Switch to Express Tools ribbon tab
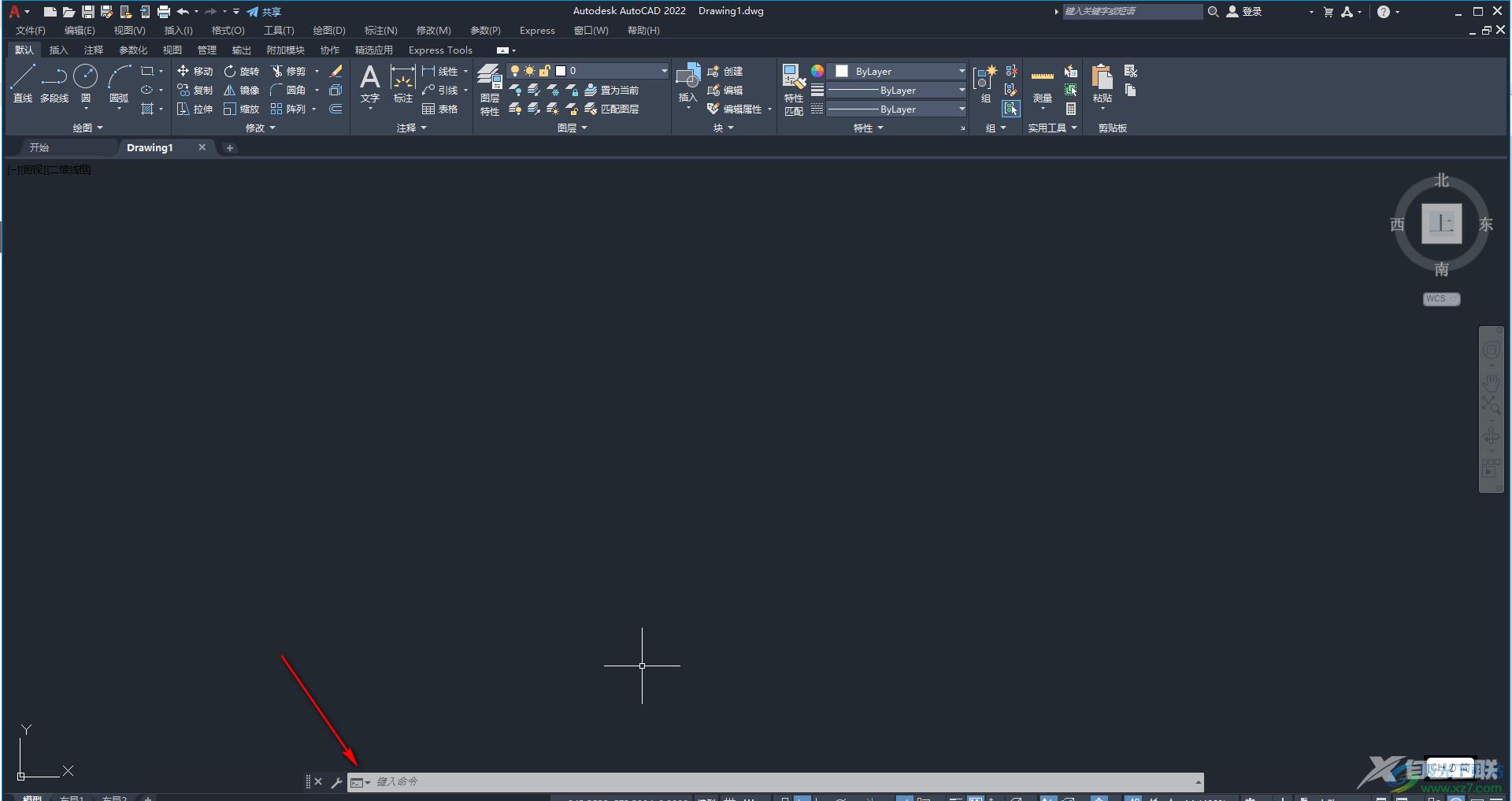This screenshot has height=801, width=1512. [440, 50]
